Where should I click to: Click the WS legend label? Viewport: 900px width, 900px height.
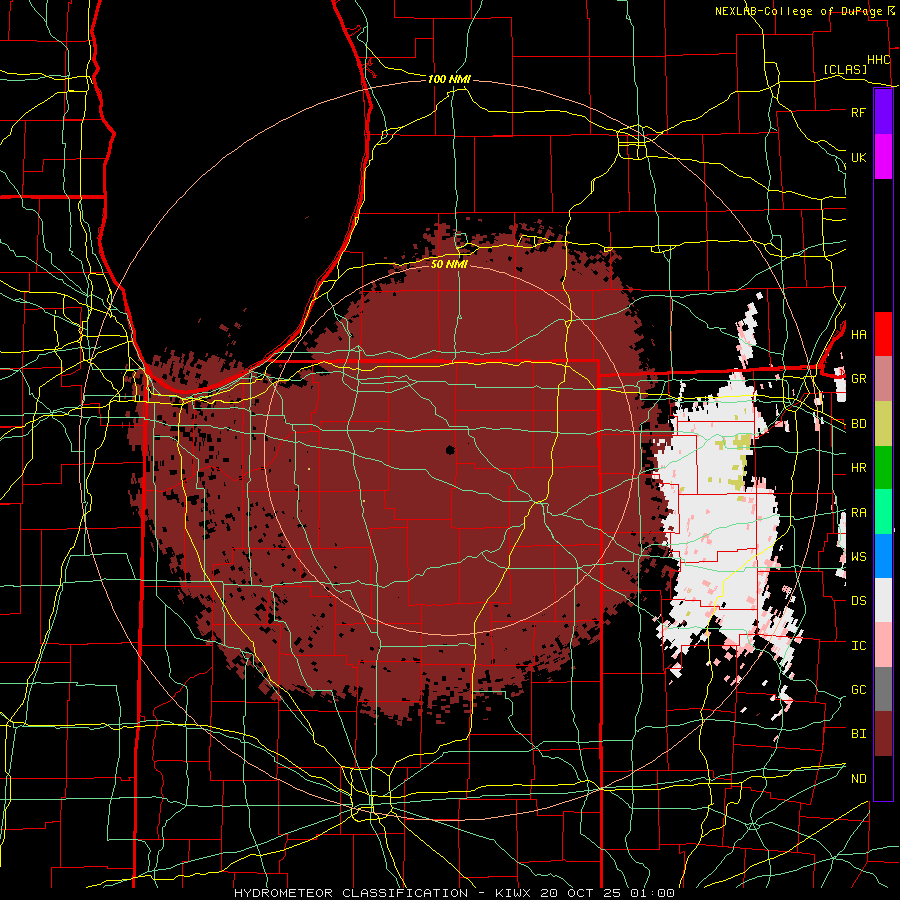[858, 557]
